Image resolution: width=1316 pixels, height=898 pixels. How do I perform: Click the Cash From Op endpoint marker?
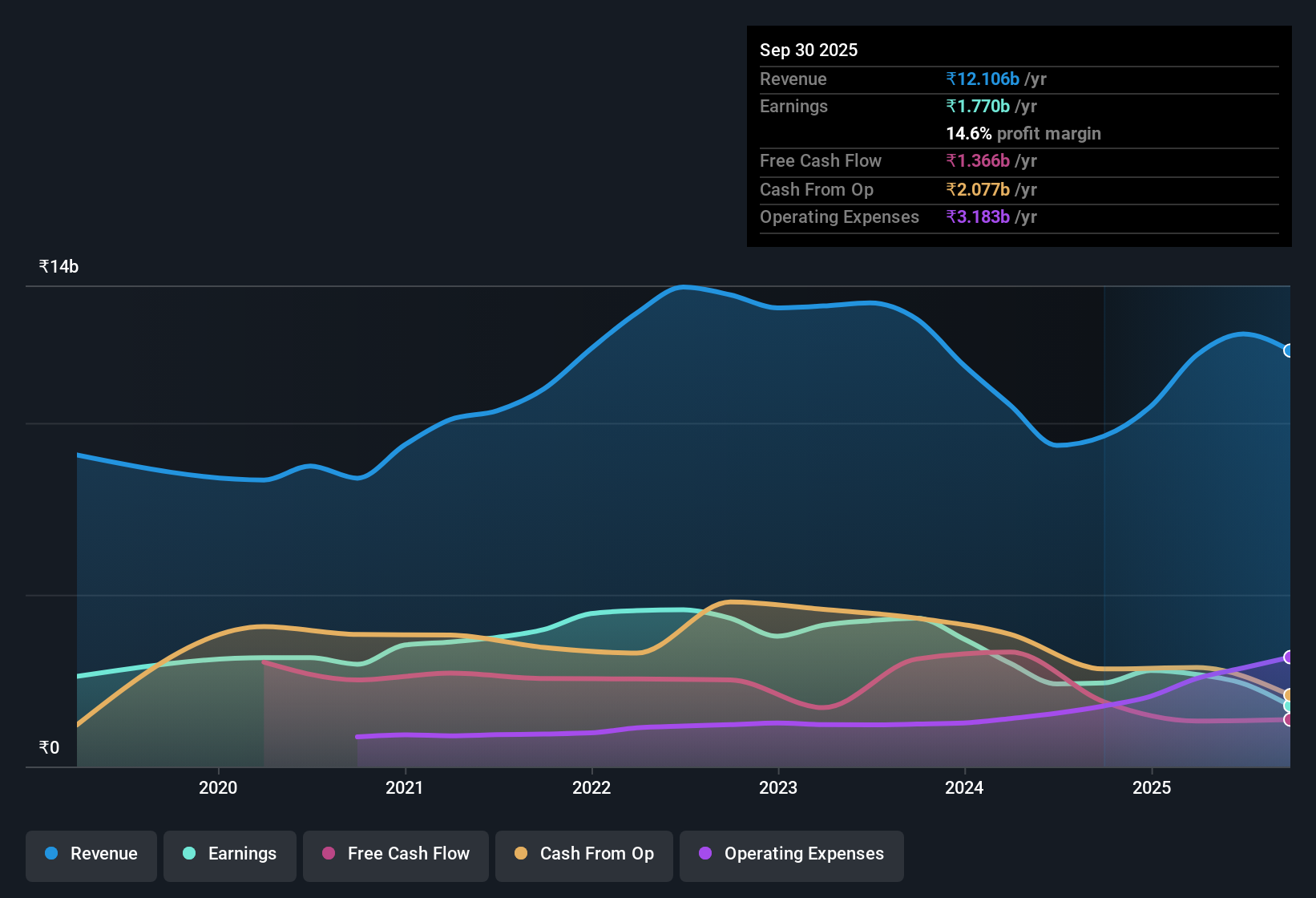[x=1287, y=694]
